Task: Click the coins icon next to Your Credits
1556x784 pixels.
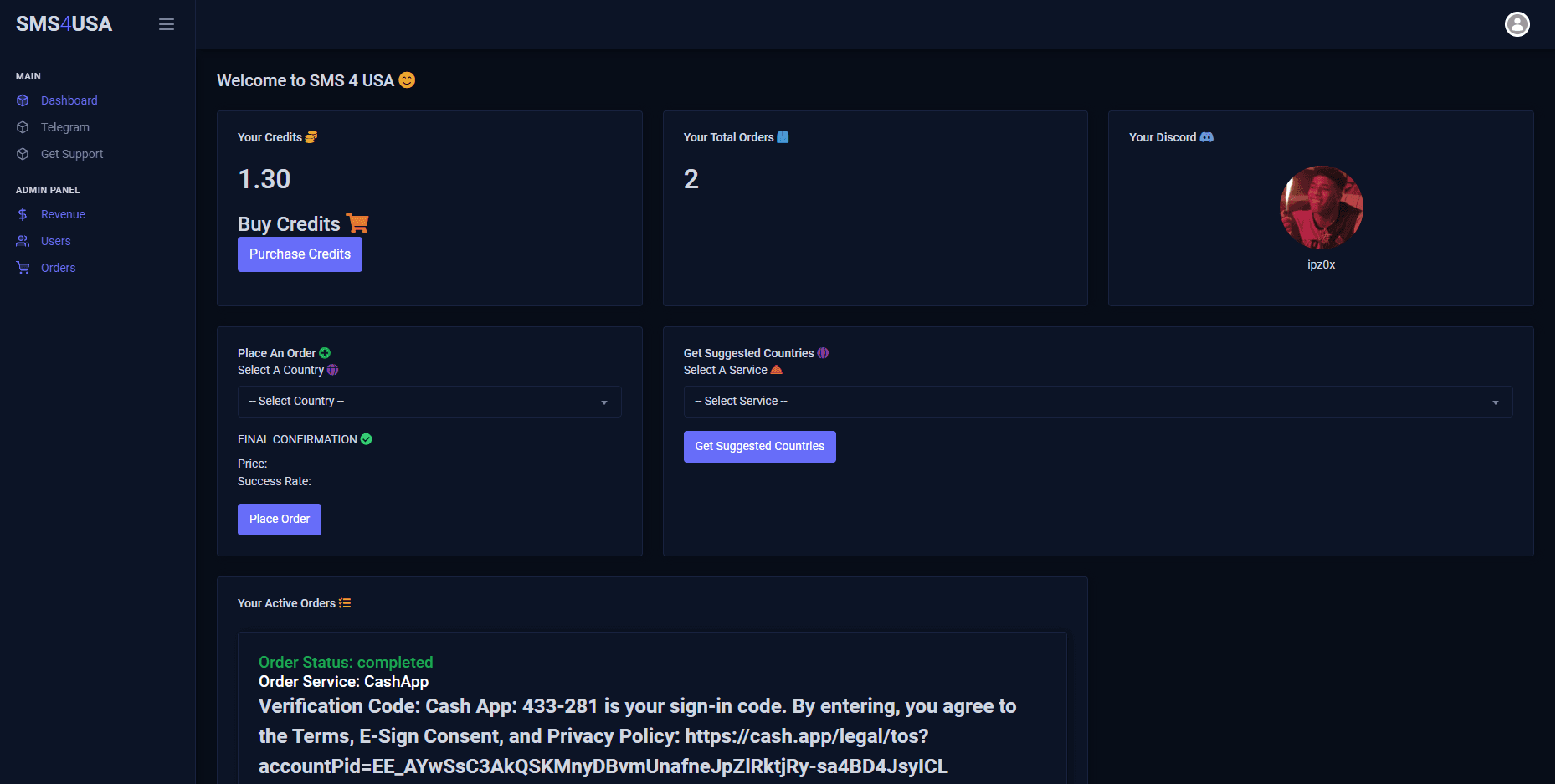Action: click(x=311, y=137)
